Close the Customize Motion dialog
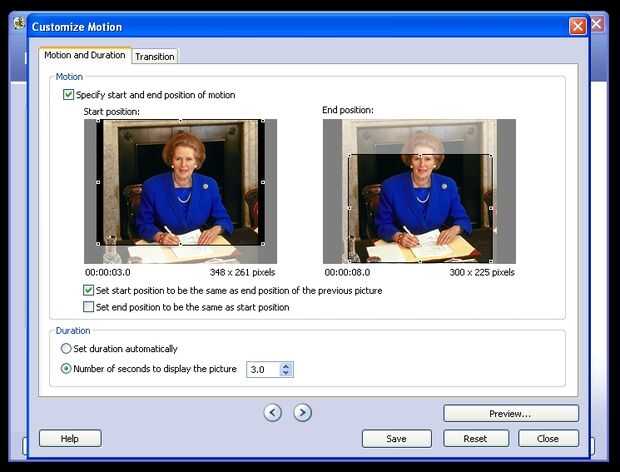Image resolution: width=620 pixels, height=472 pixels. [x=578, y=26]
